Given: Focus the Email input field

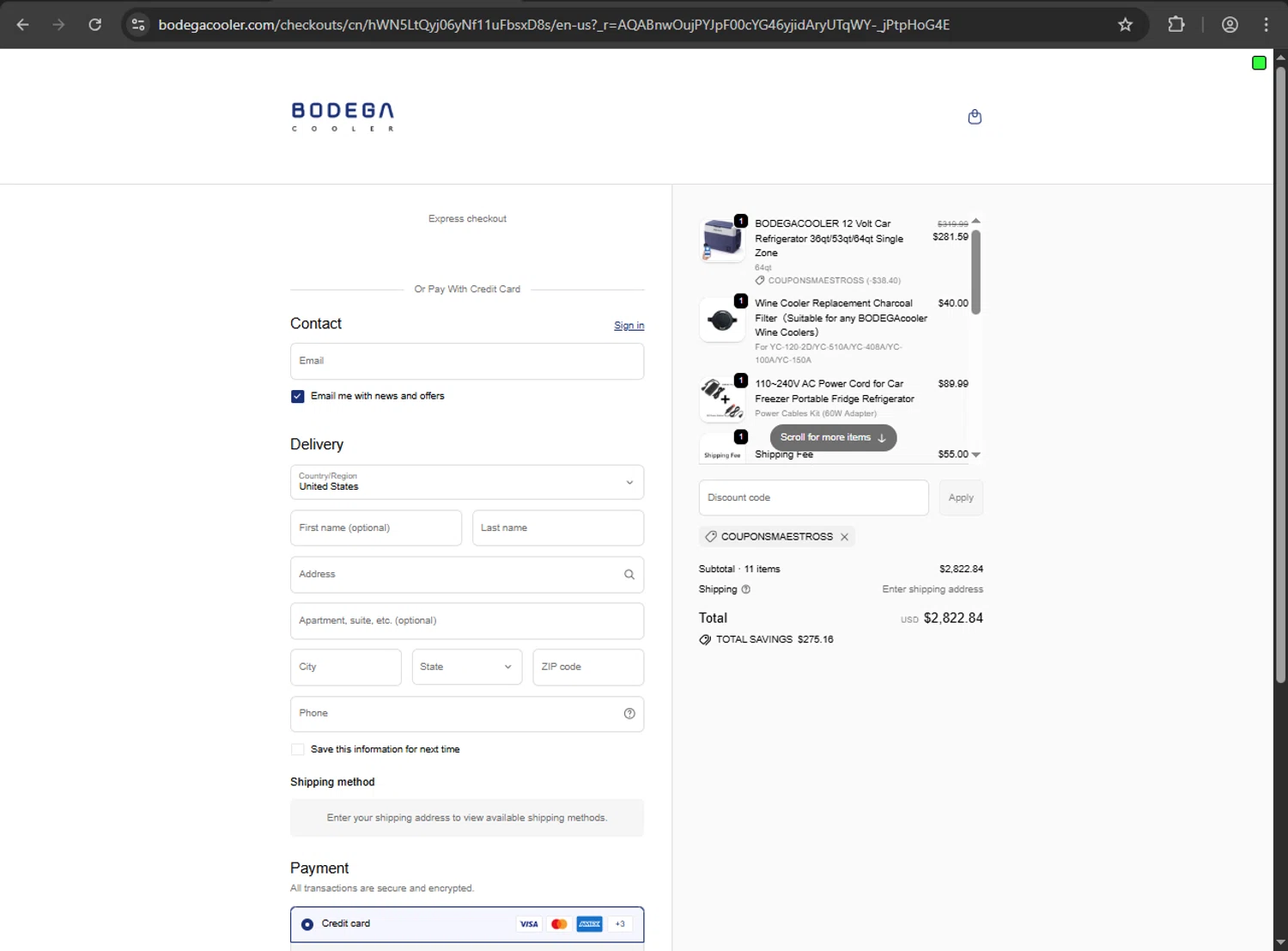Looking at the screenshot, I should [467, 362].
